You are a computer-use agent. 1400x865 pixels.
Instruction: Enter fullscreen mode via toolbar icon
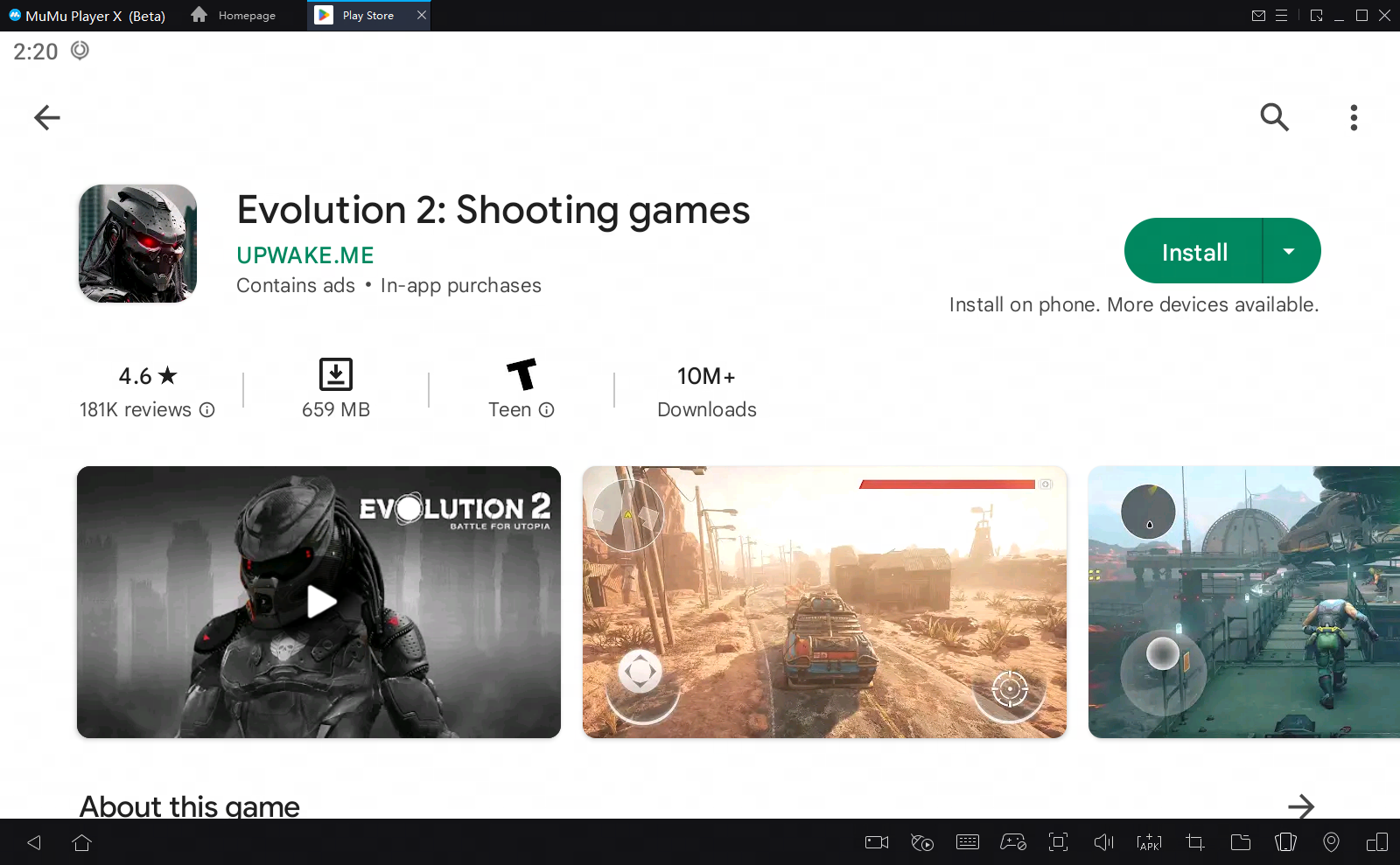[x=1058, y=842]
